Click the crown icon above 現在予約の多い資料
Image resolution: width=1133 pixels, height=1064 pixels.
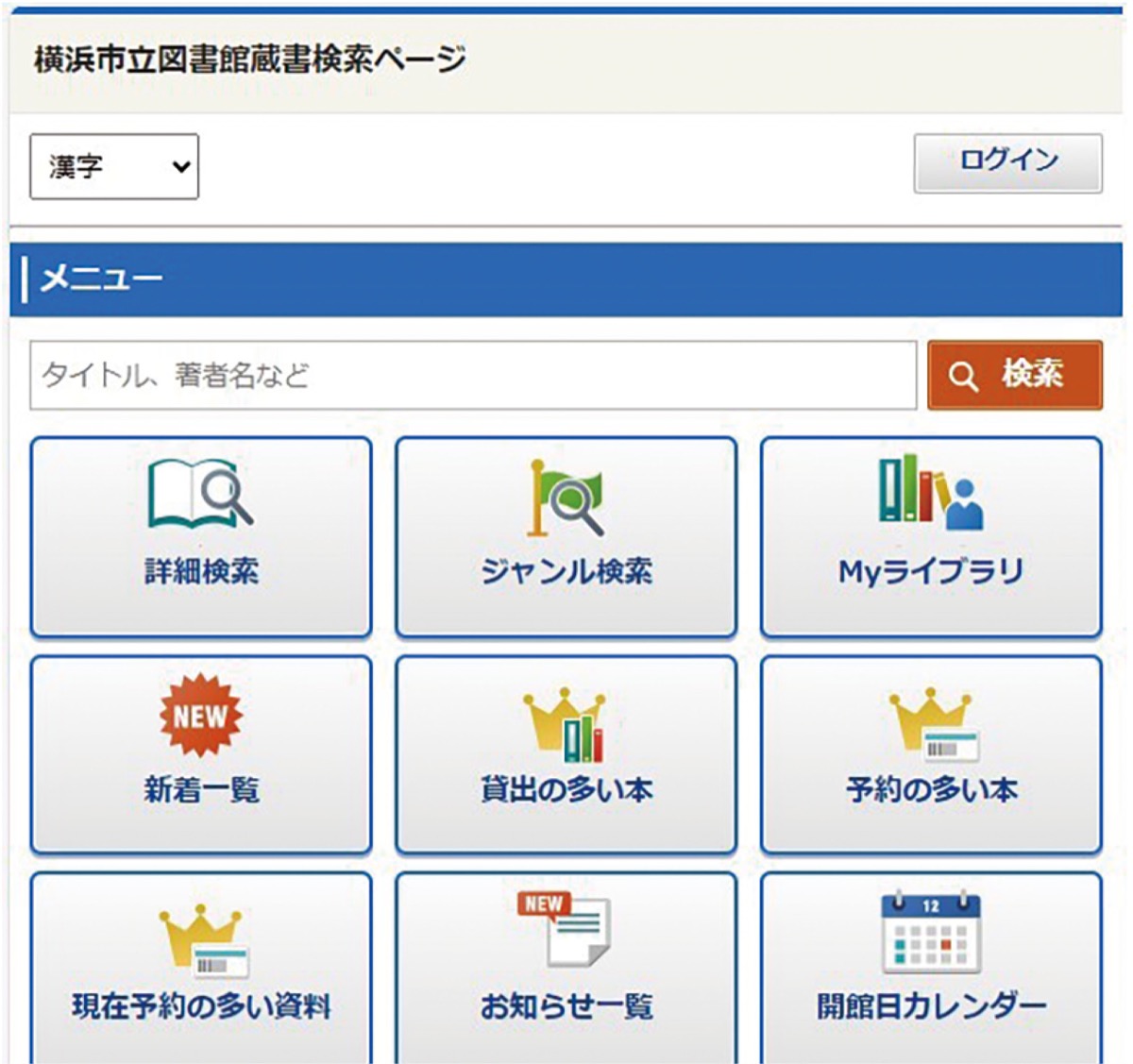202,940
